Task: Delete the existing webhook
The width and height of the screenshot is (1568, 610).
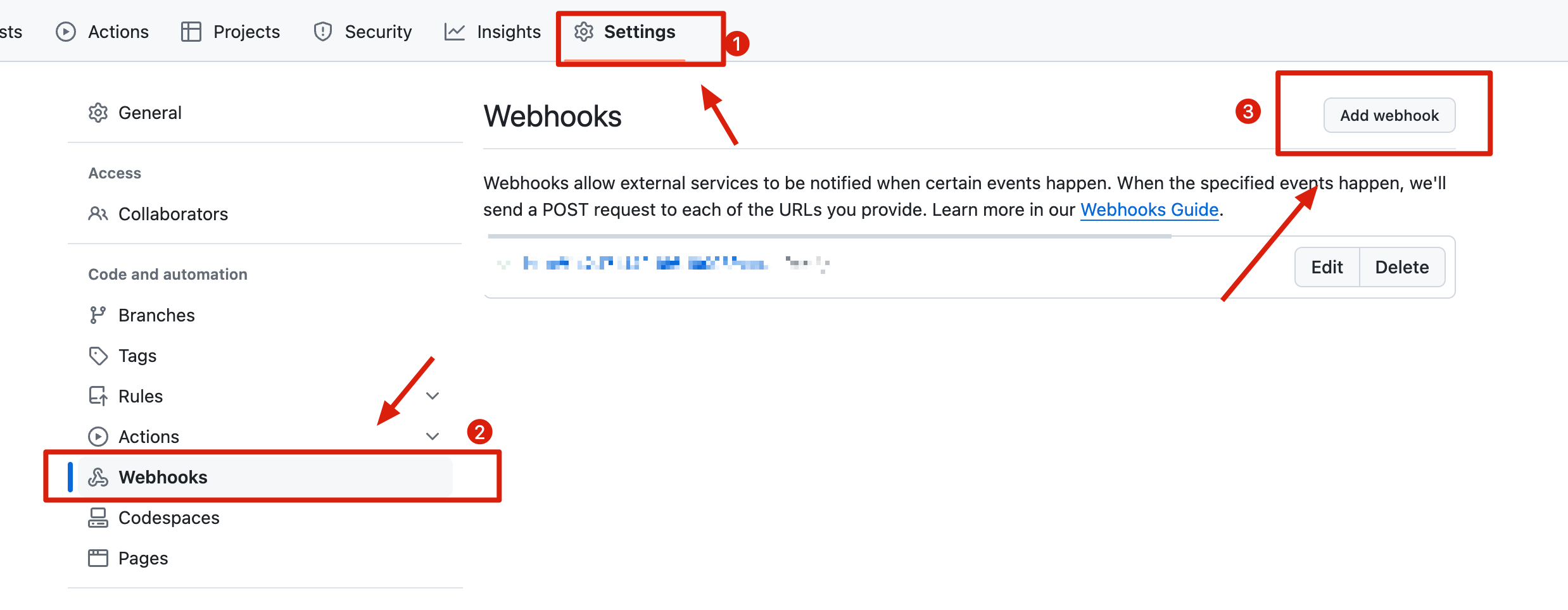Action: coord(1401,267)
